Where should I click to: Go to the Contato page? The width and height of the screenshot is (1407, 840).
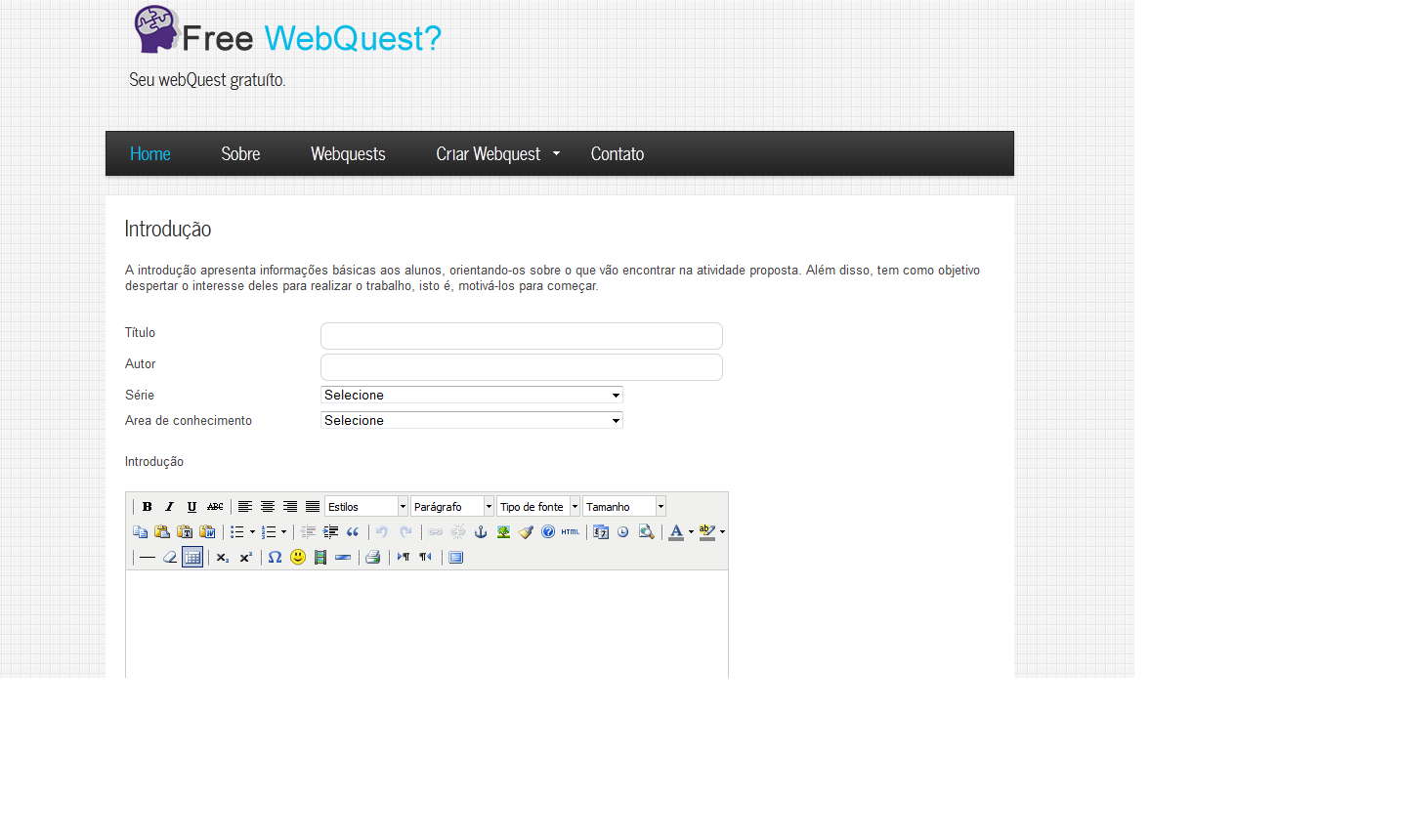click(617, 153)
